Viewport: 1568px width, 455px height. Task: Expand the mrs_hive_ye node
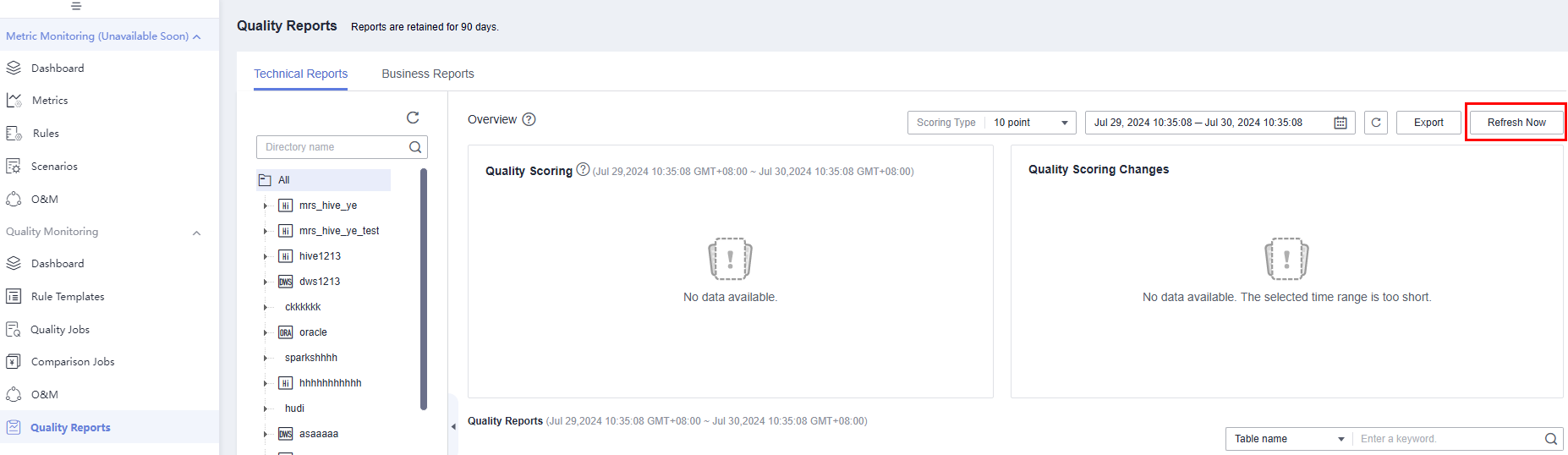click(x=265, y=206)
